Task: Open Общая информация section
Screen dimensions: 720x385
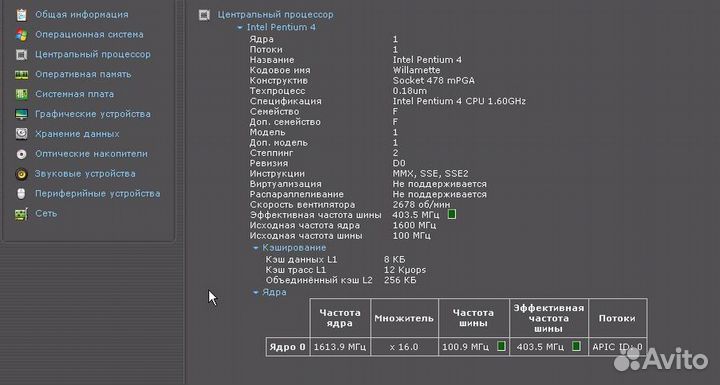Action: pyautogui.click(x=82, y=15)
